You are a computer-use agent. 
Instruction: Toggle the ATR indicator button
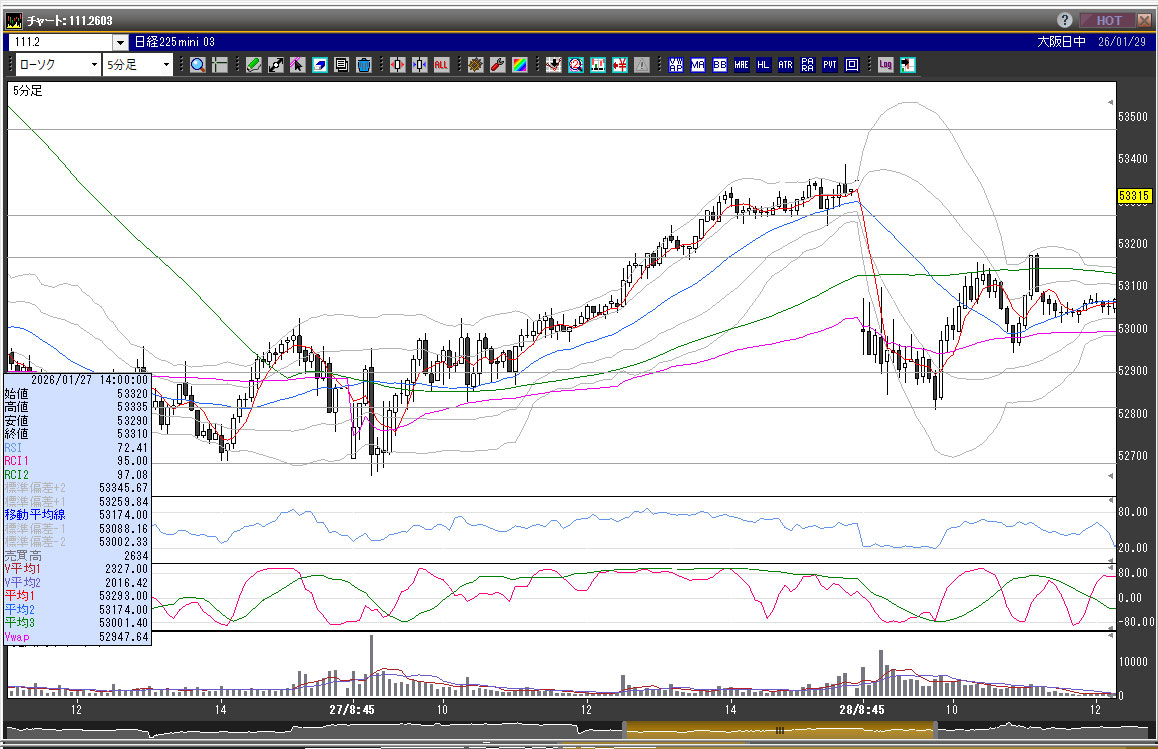pyautogui.click(x=785, y=65)
